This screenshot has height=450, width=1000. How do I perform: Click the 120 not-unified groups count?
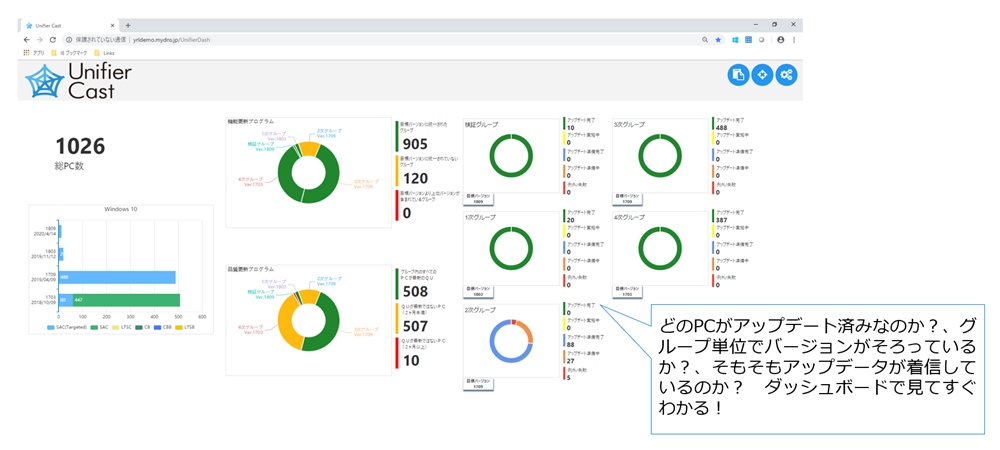pyautogui.click(x=416, y=178)
